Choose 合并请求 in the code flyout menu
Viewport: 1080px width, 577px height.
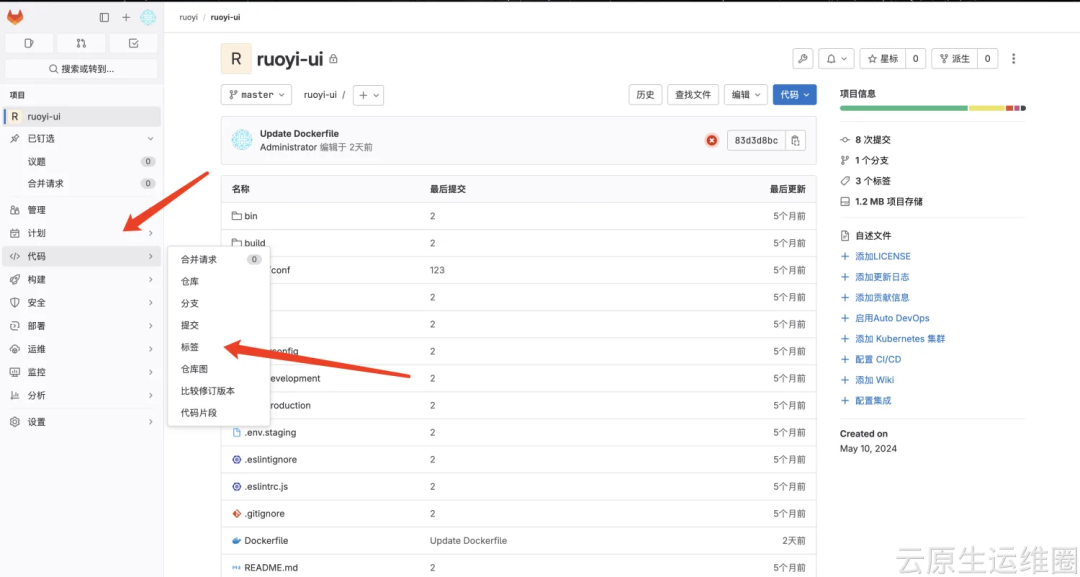click(220, 260)
